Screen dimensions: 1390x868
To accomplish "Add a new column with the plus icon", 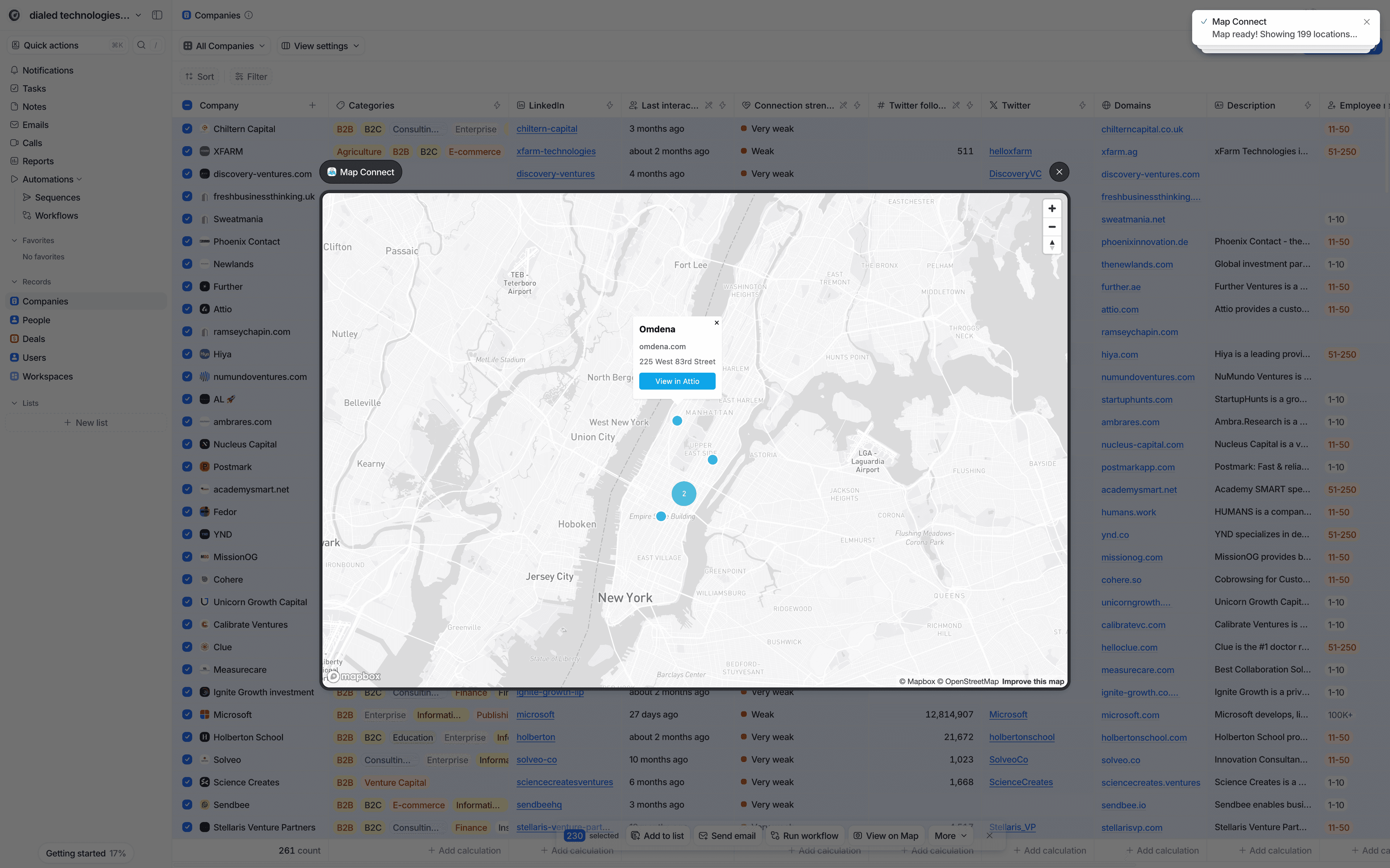I will click(312, 105).
